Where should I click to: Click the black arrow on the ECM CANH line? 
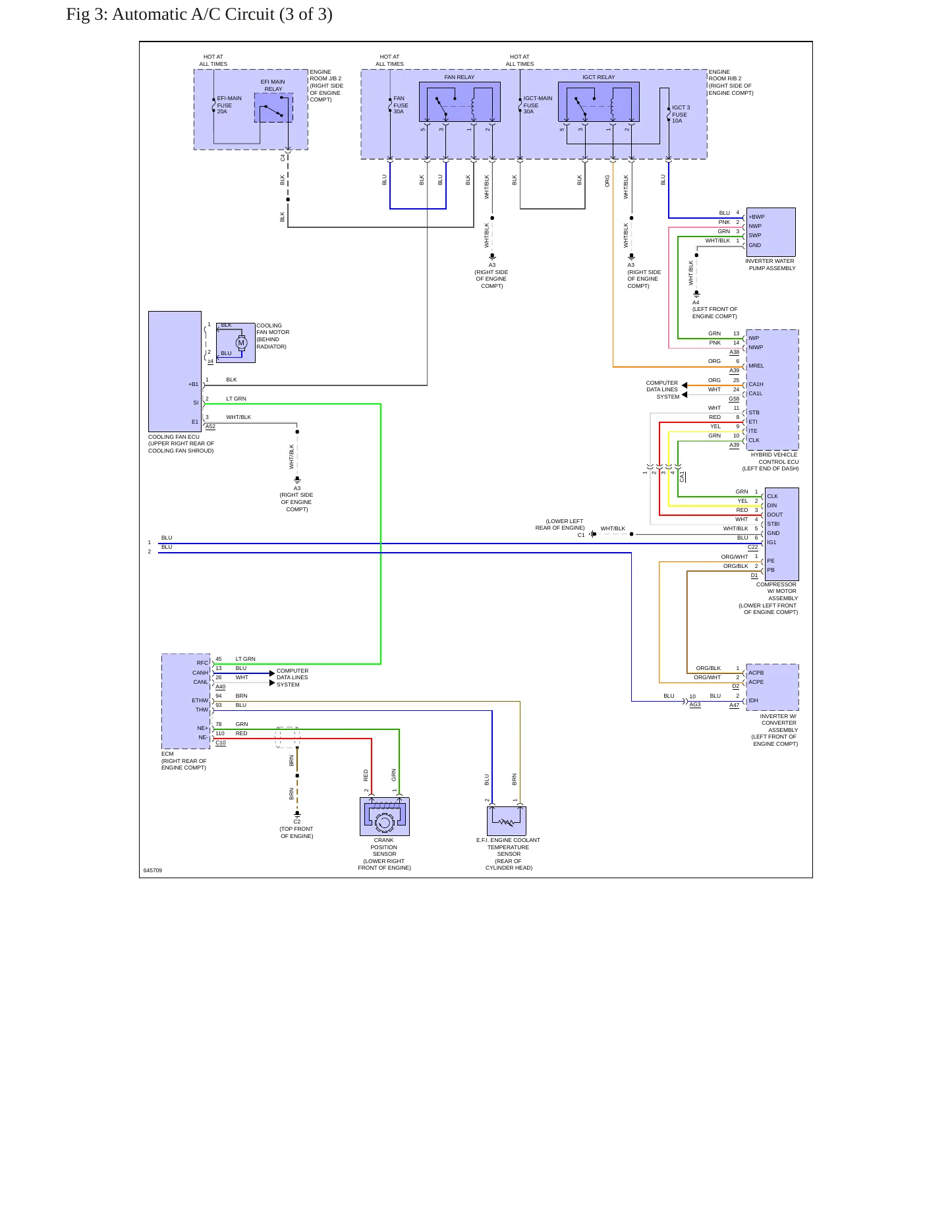(272, 673)
